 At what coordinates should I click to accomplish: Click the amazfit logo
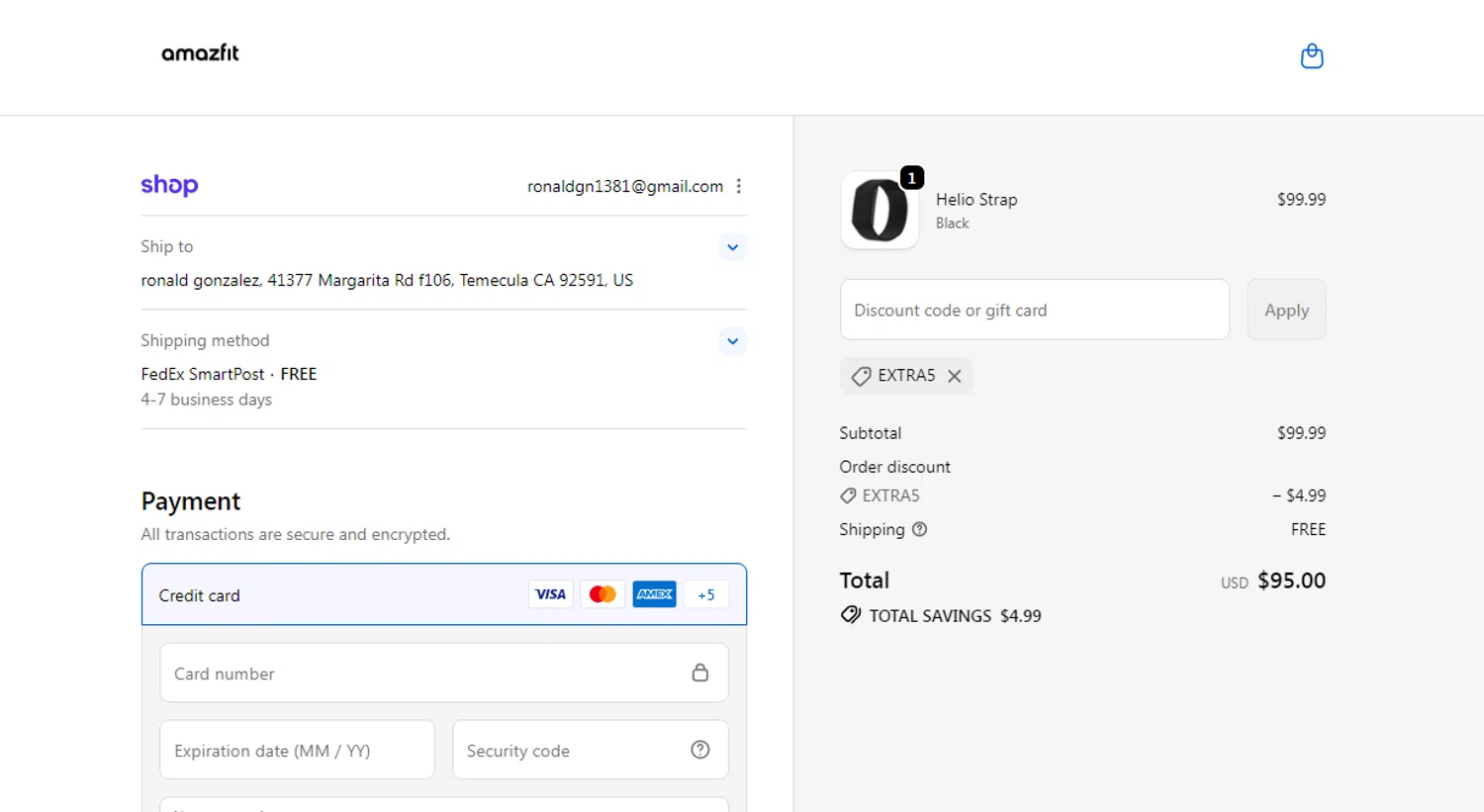200,53
